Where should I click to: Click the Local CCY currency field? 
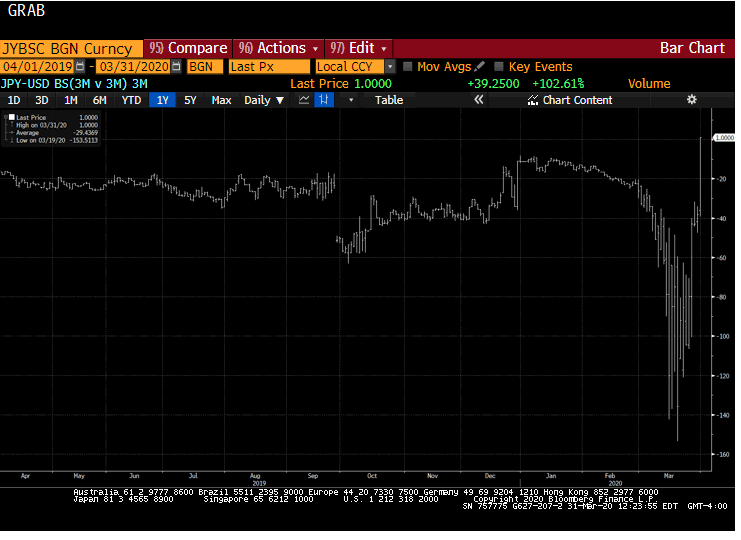tap(350, 67)
